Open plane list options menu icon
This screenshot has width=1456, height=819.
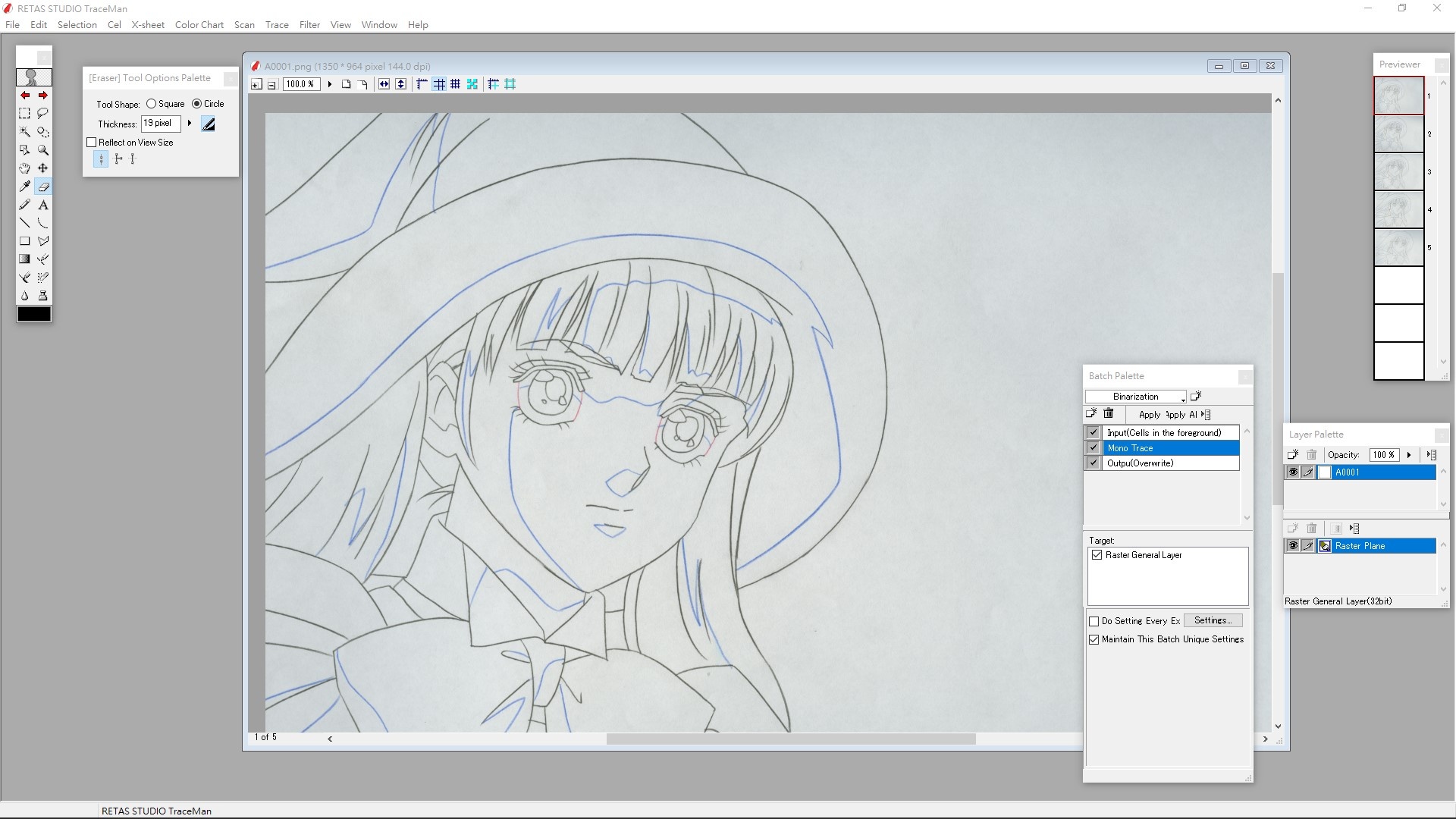coord(1354,529)
